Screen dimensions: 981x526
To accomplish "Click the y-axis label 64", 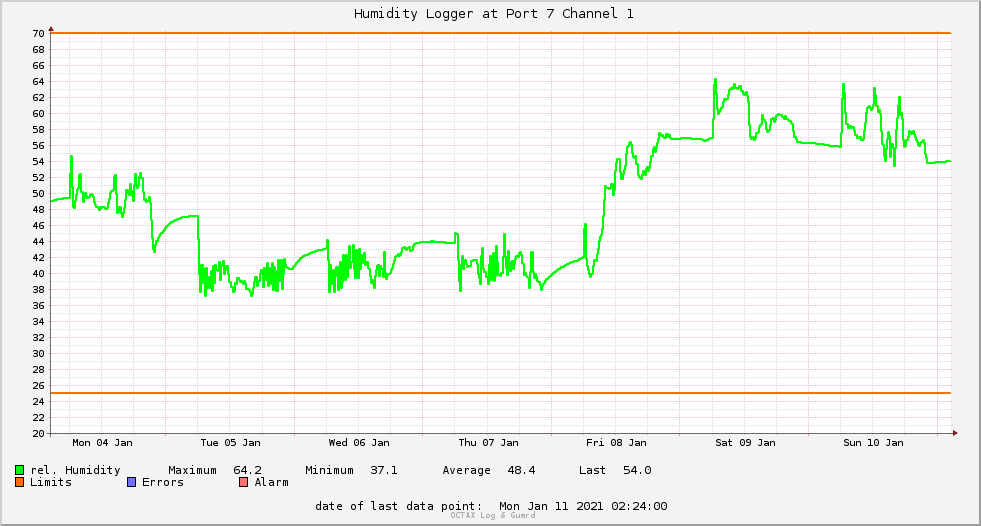I will [39, 82].
